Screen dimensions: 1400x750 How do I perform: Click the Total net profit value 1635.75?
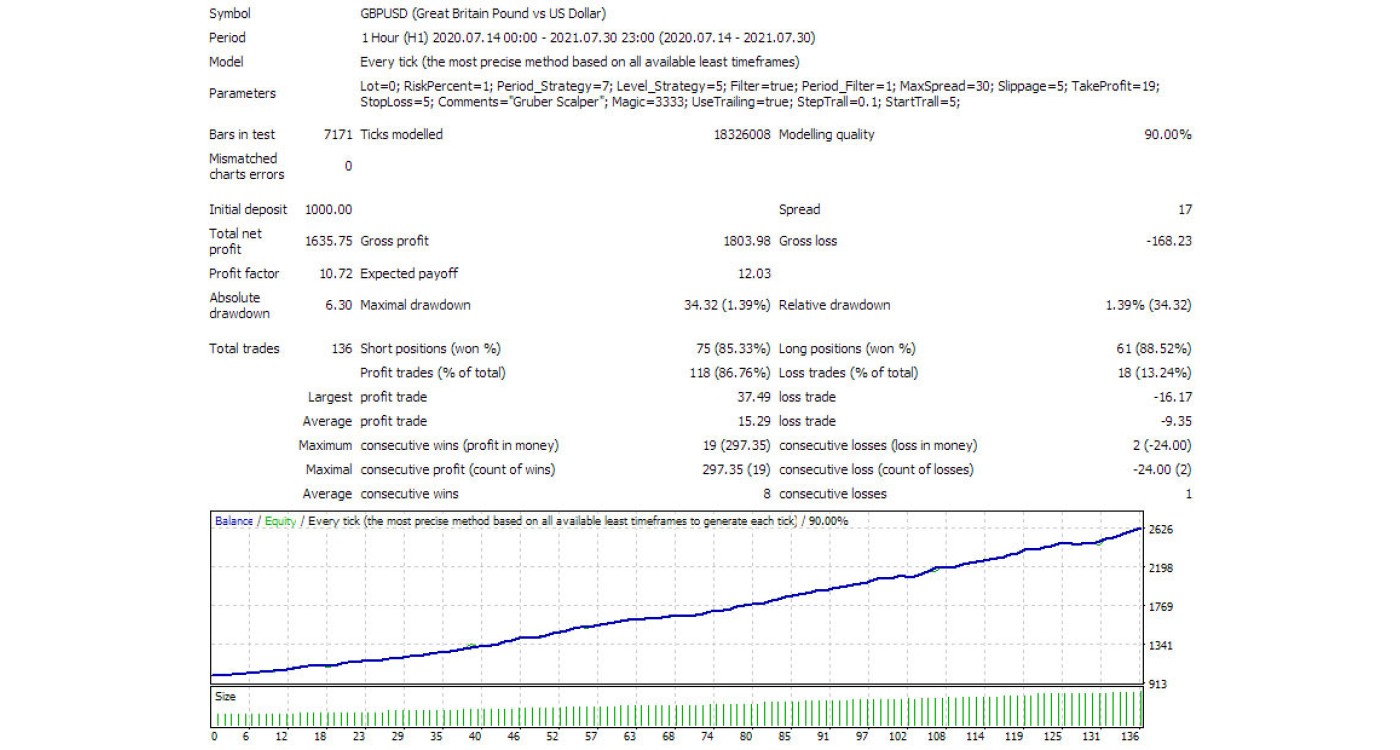click(x=328, y=241)
